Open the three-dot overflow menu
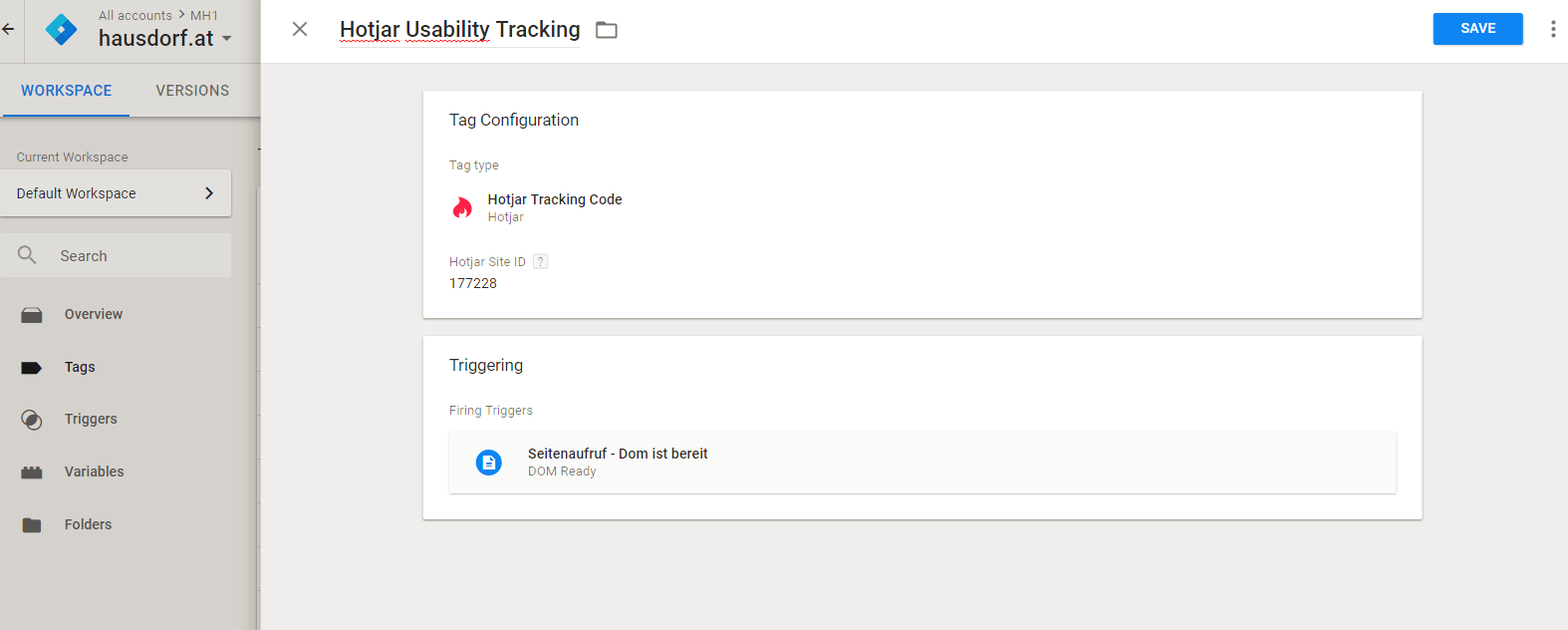Image resolution: width=1568 pixels, height=630 pixels. coord(1552,29)
